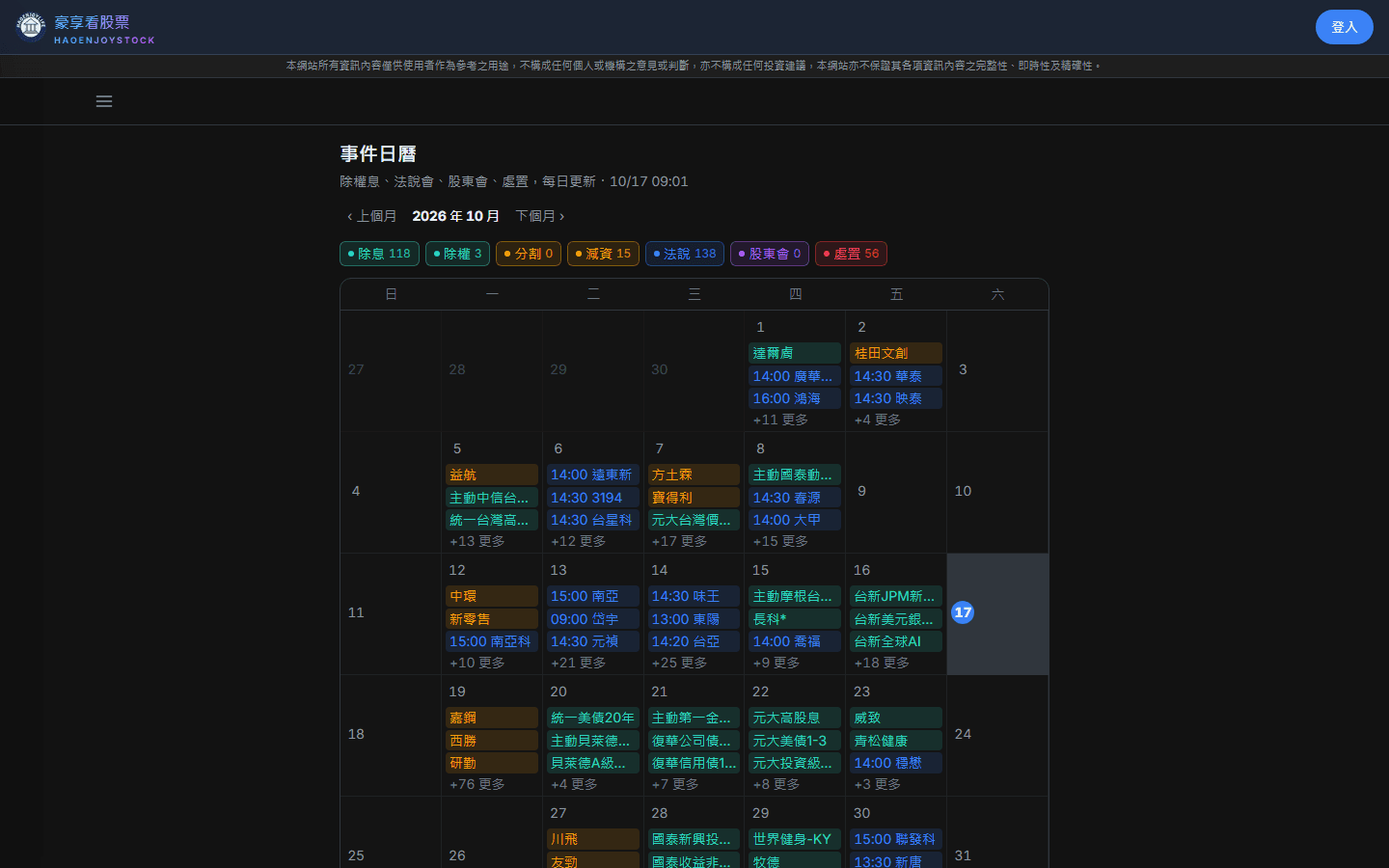Open the 14:30 味王 event
The image size is (1389, 868).
(x=694, y=596)
